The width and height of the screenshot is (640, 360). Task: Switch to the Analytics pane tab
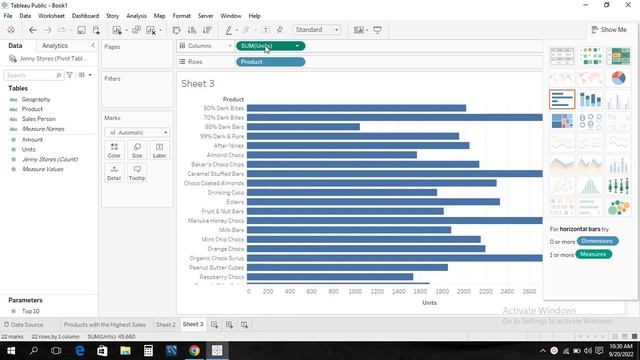click(55, 46)
